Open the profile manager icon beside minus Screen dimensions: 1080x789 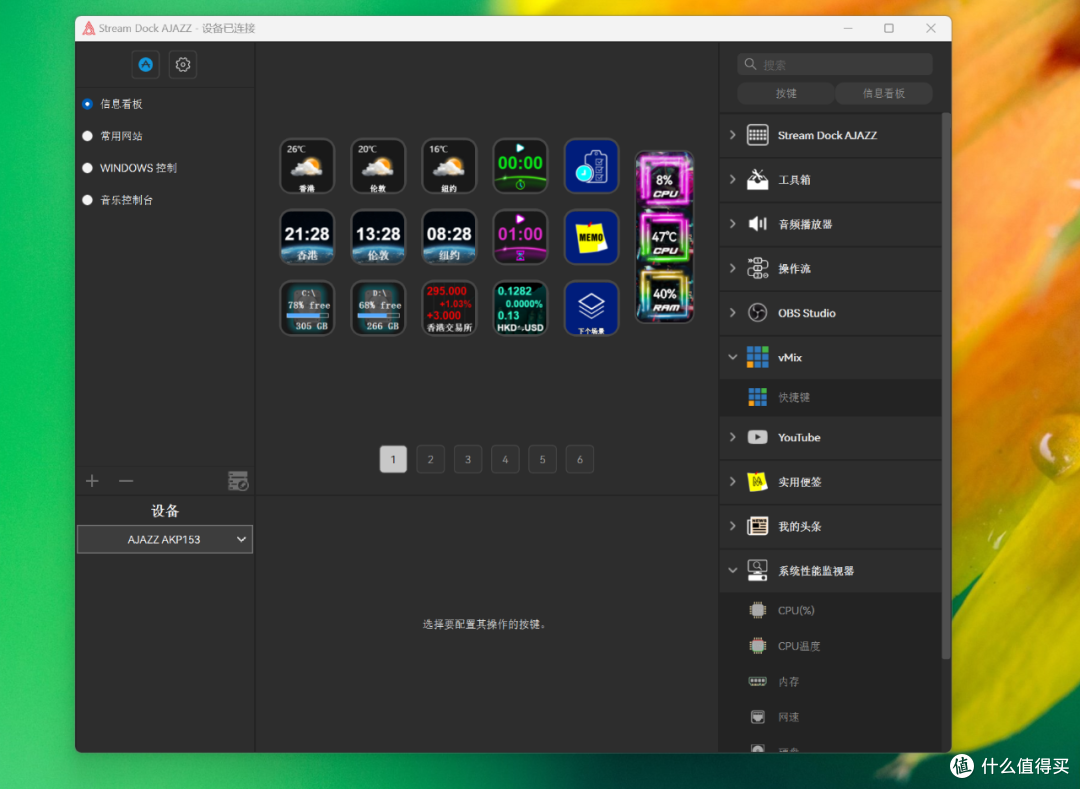click(238, 481)
